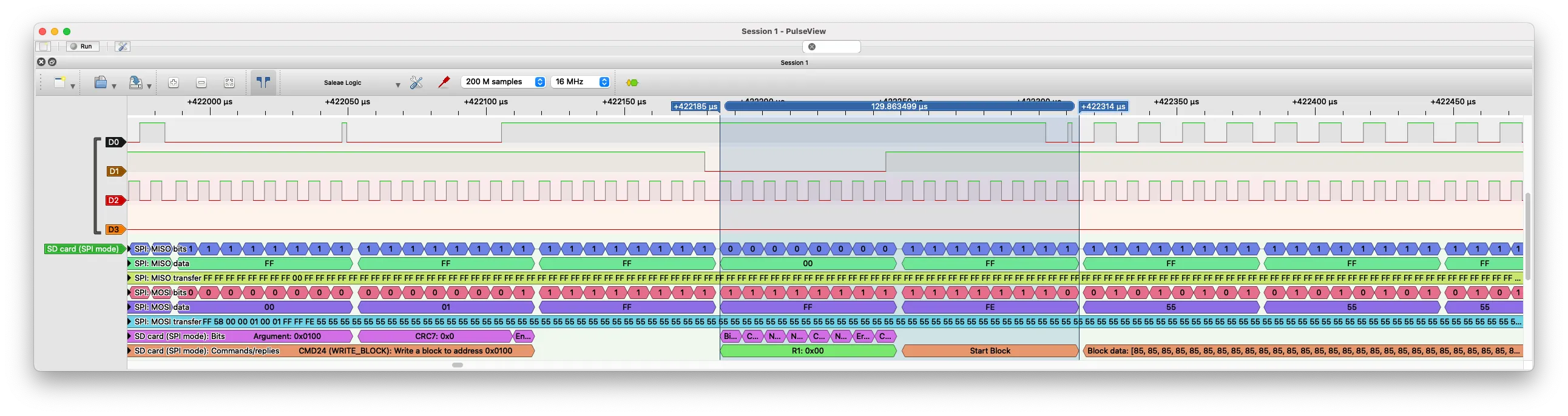Screen dimensions: 1568x416
Task: Click the MOSI data FE annotation
Action: click(990, 307)
